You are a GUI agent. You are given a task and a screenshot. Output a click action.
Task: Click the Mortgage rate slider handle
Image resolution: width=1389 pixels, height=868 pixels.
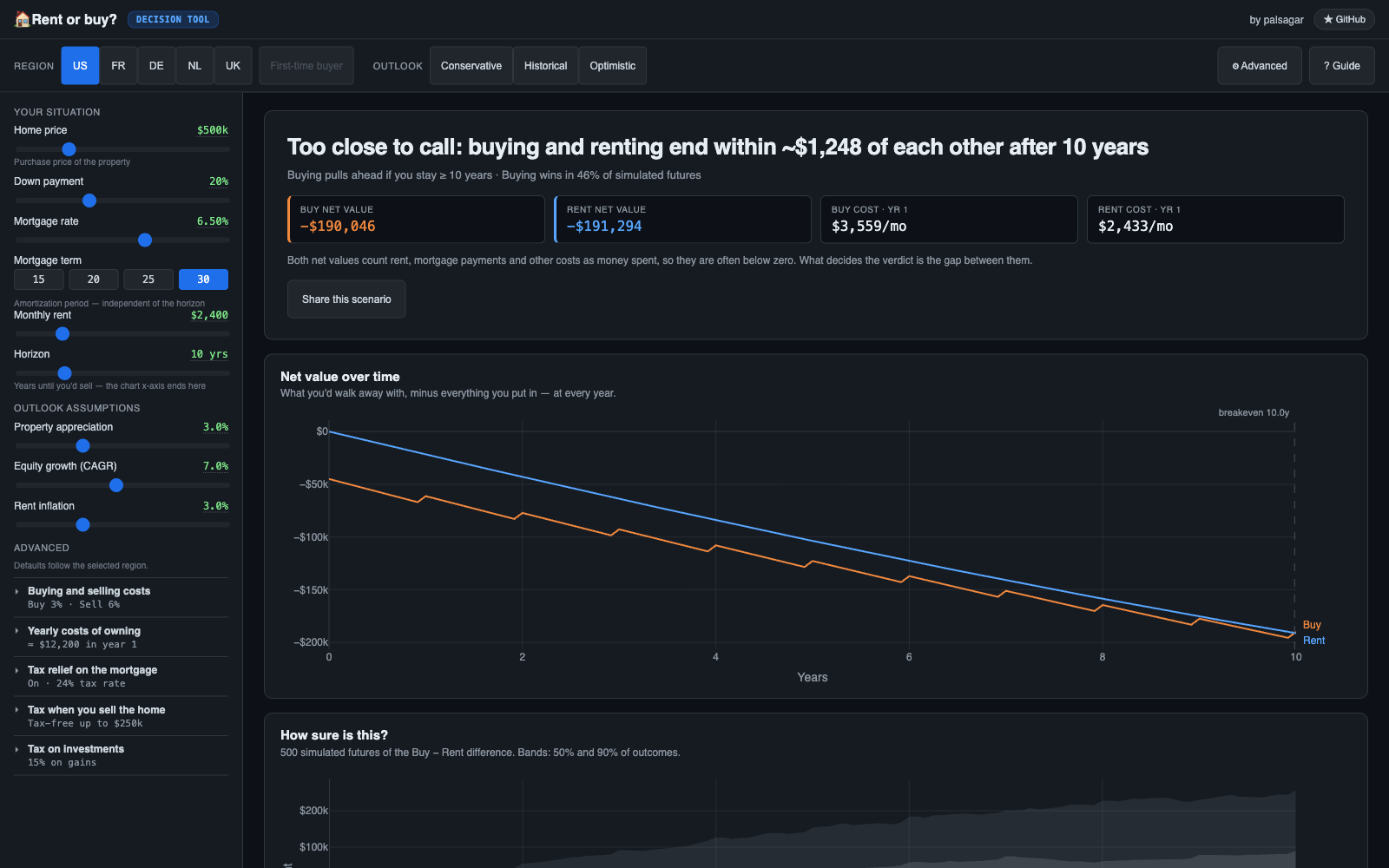pos(145,240)
